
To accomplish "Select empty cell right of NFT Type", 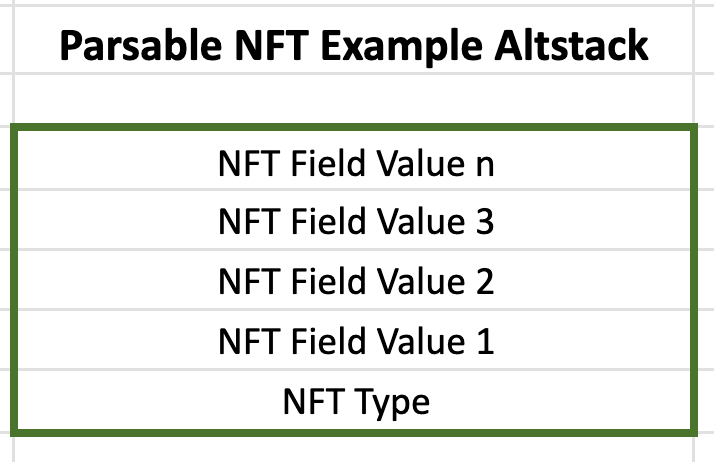I will click(x=706, y=402).
